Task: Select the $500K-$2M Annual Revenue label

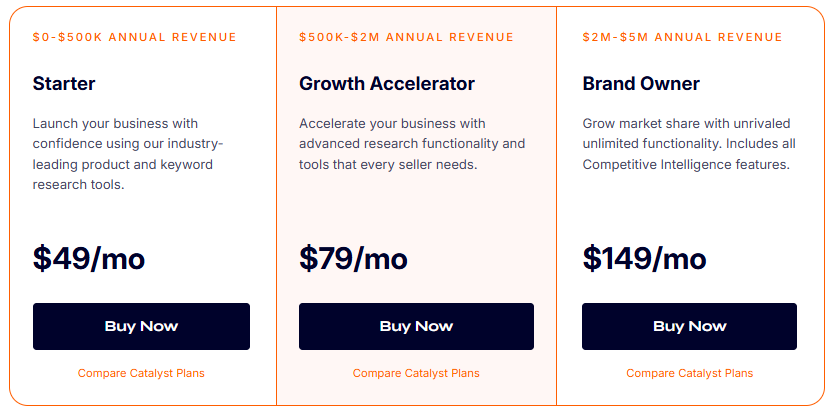Action: pos(406,38)
